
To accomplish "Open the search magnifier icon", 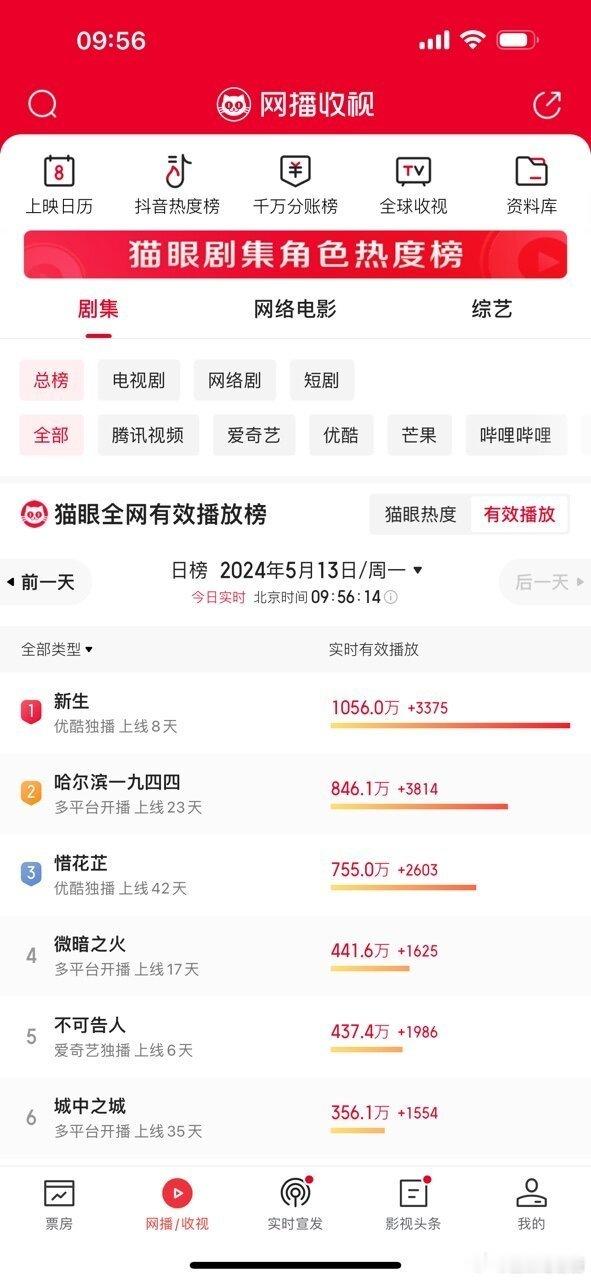I will 42,104.
